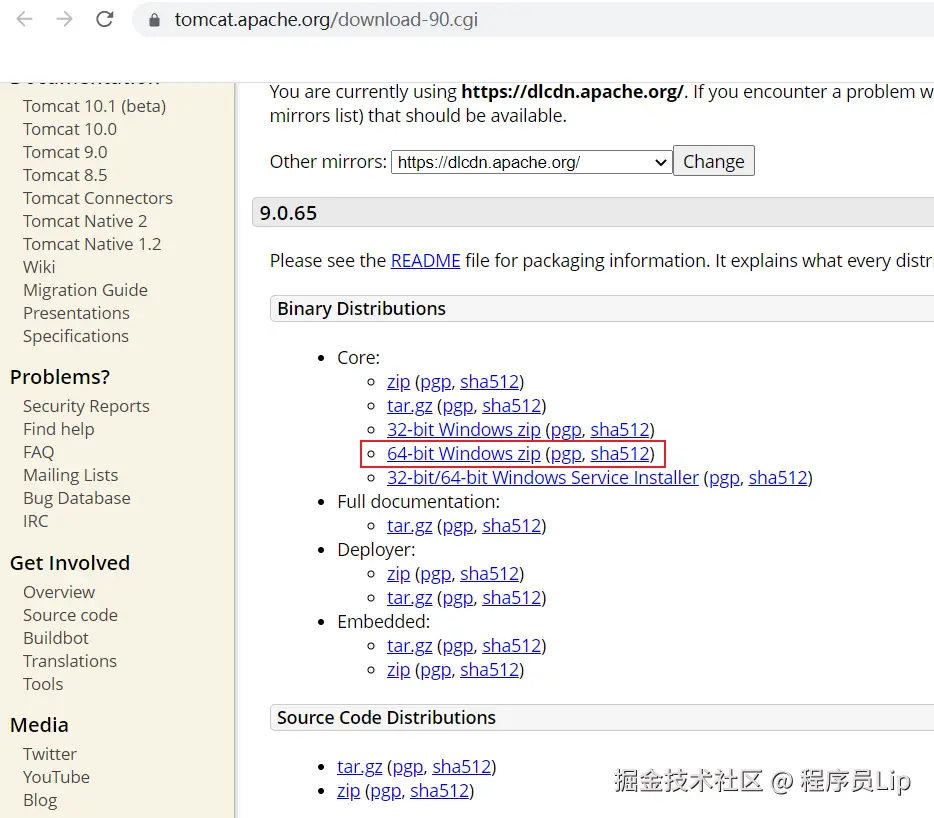
Task: Open Tomcat 10.0 sidebar link
Action: coord(70,129)
